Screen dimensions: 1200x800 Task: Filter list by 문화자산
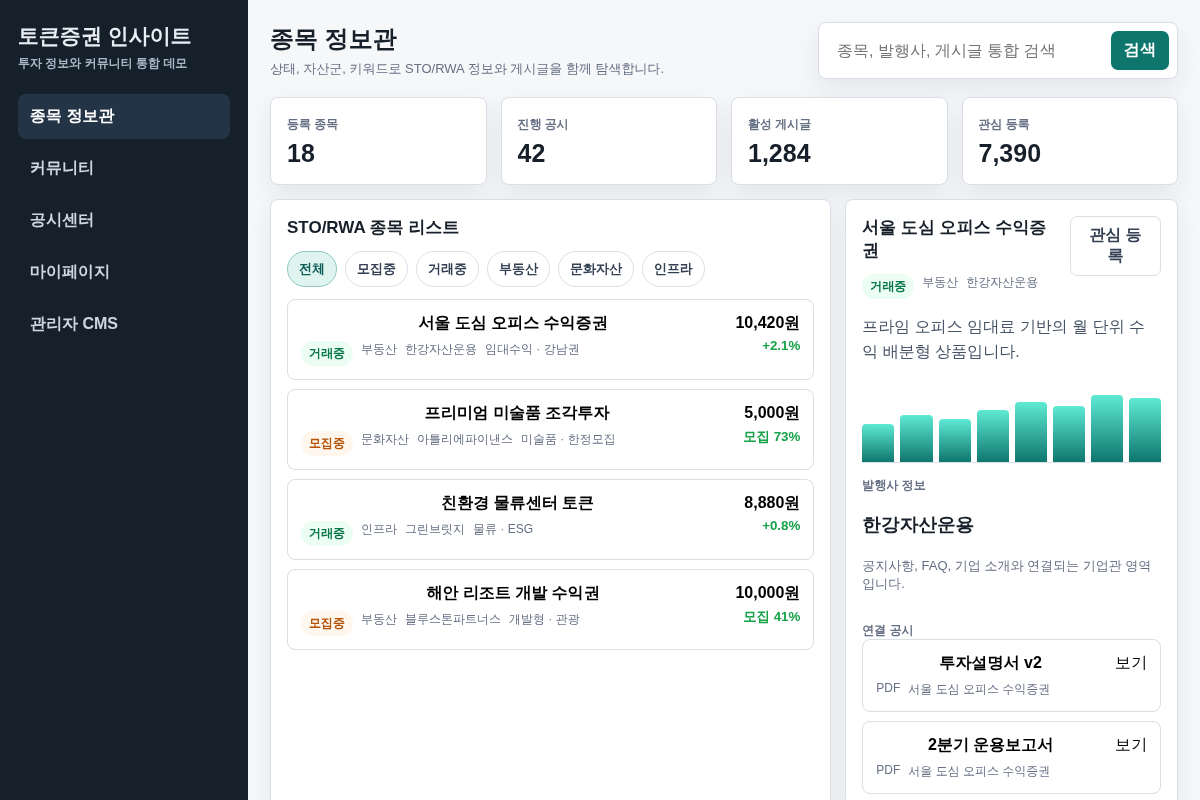596,269
